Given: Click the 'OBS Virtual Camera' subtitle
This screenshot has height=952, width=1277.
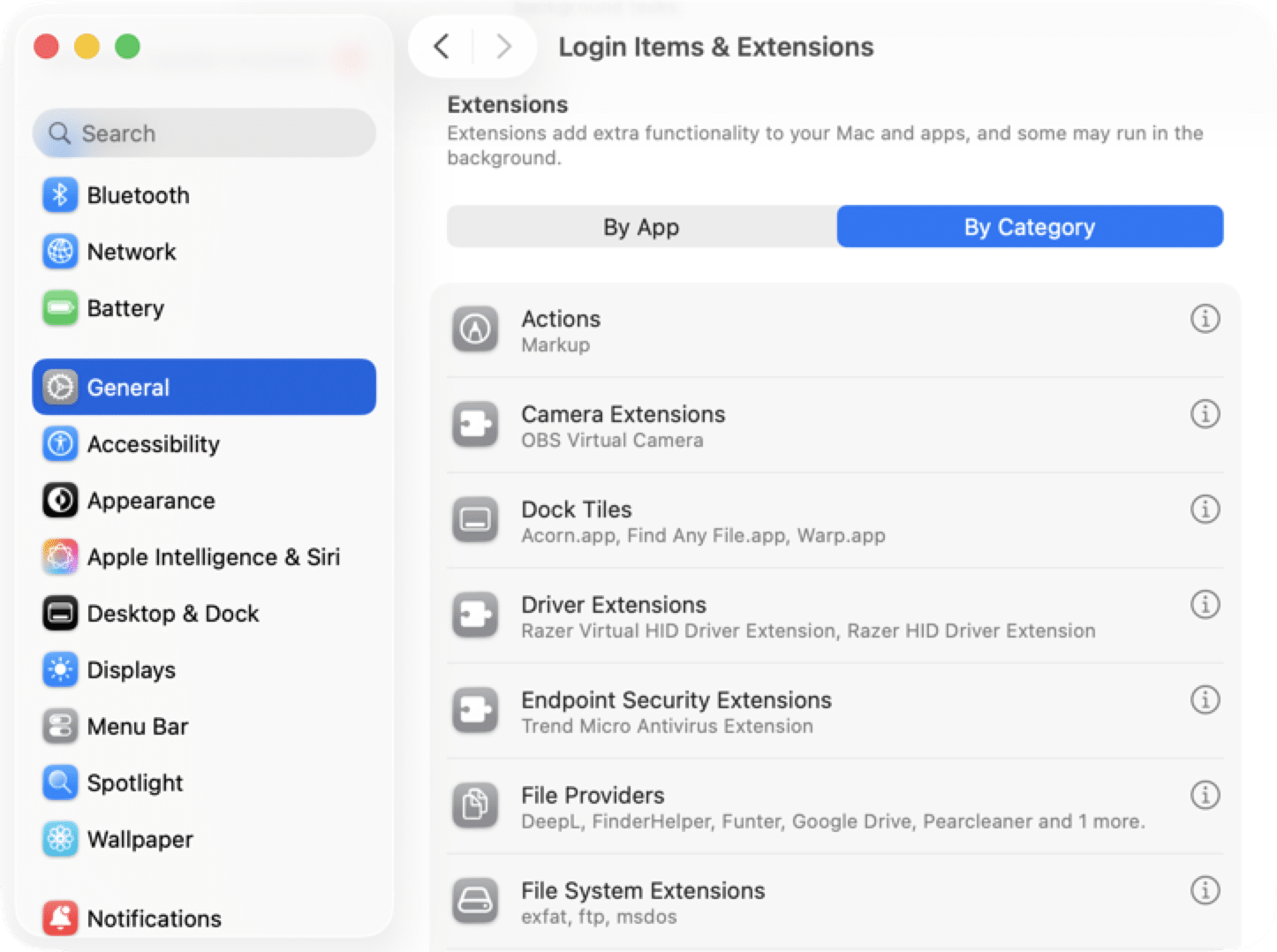Looking at the screenshot, I should point(612,440).
